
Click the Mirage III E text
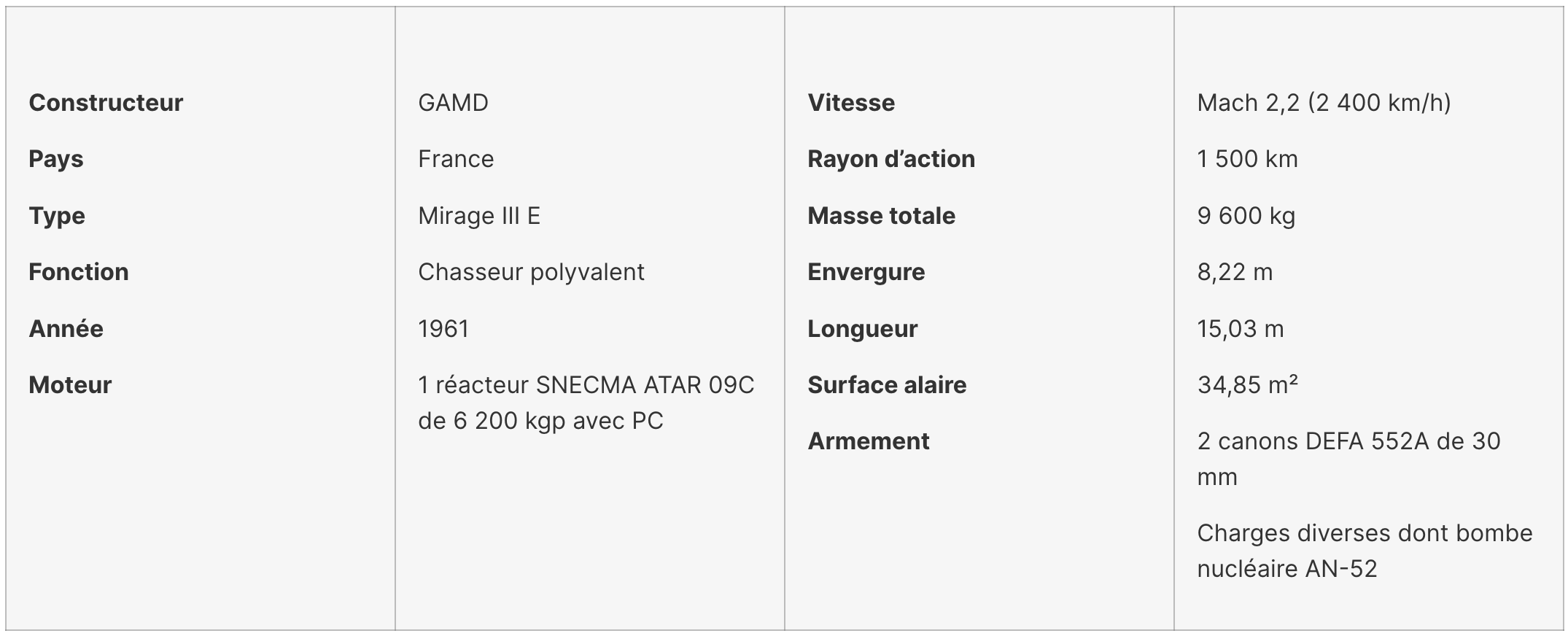[479, 216]
